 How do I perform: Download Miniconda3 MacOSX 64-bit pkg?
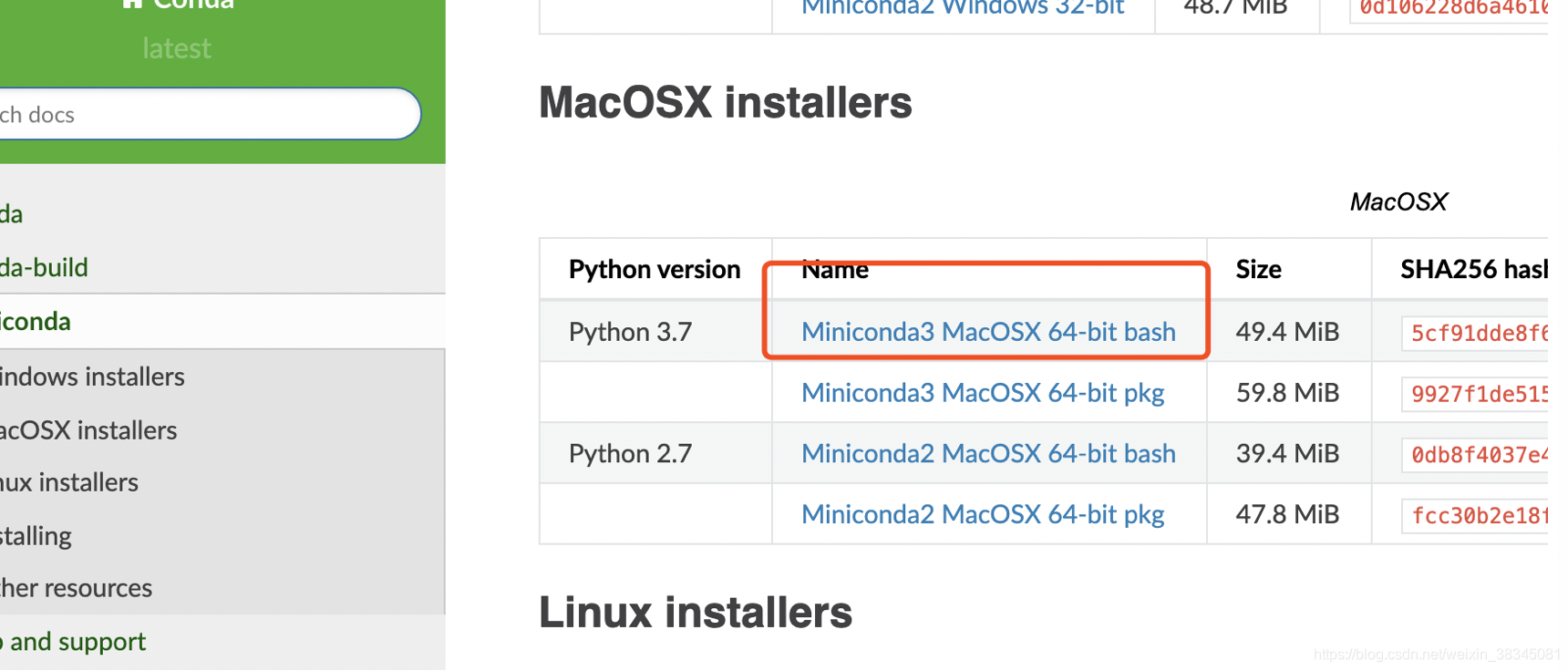coord(983,393)
